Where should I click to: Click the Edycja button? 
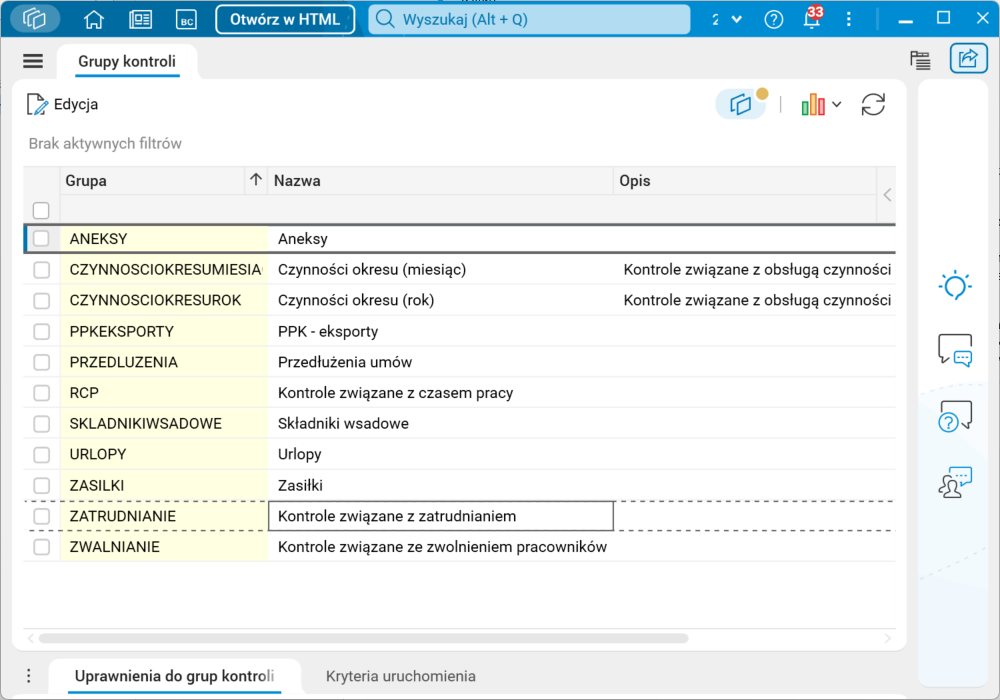pyautogui.click(x=63, y=105)
